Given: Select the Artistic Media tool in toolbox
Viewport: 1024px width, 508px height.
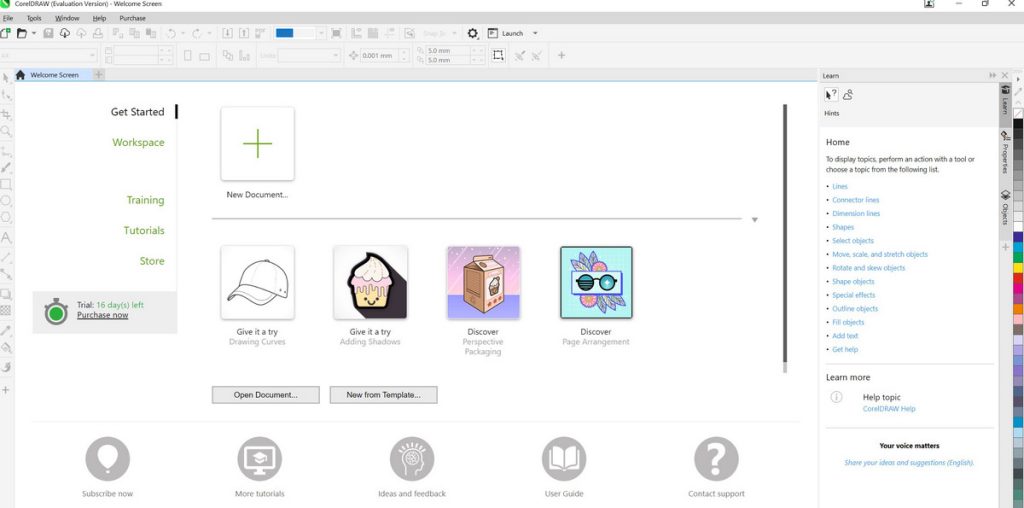Looking at the screenshot, I should 6,168.
